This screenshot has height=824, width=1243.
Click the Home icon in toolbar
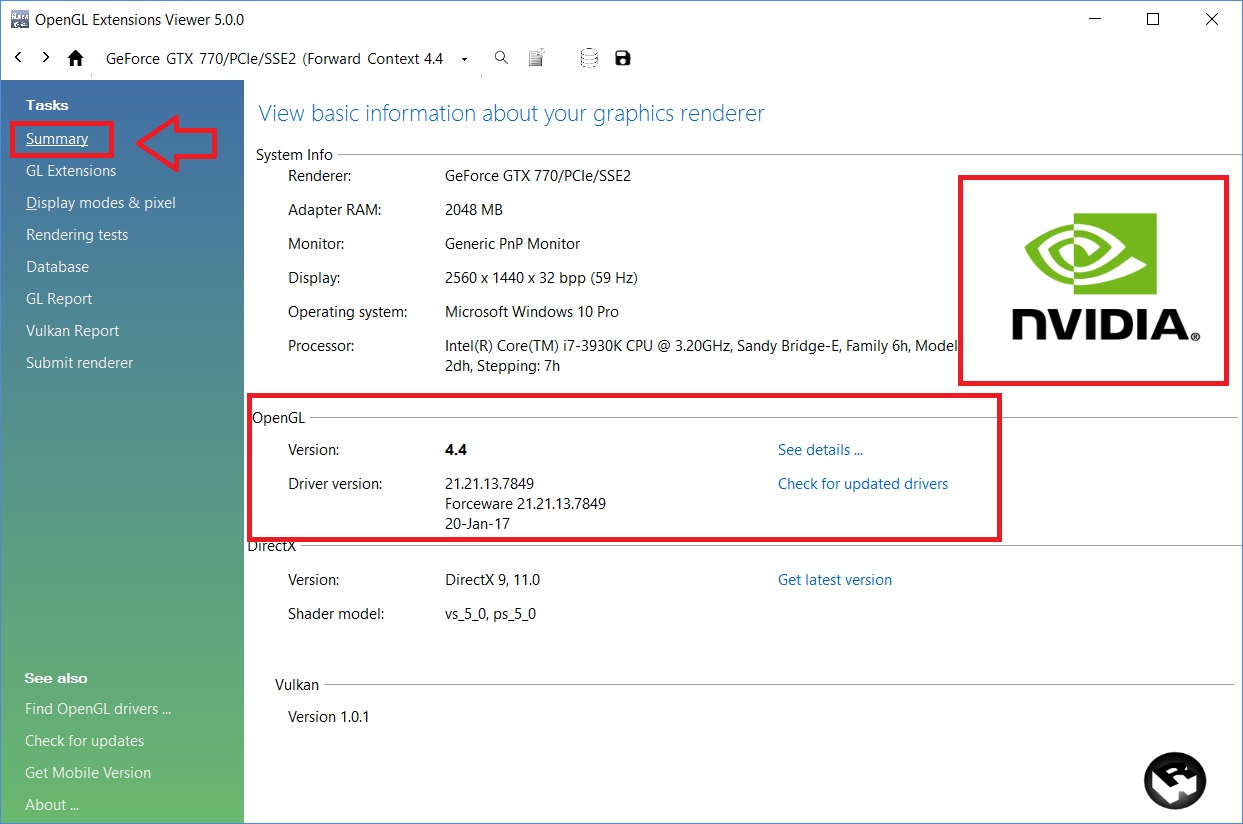[x=75, y=58]
